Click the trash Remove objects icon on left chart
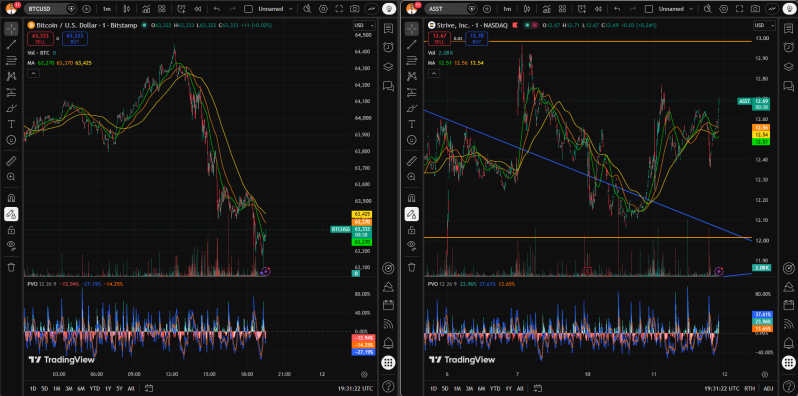Screen dimensions: 798x396 click(11, 267)
